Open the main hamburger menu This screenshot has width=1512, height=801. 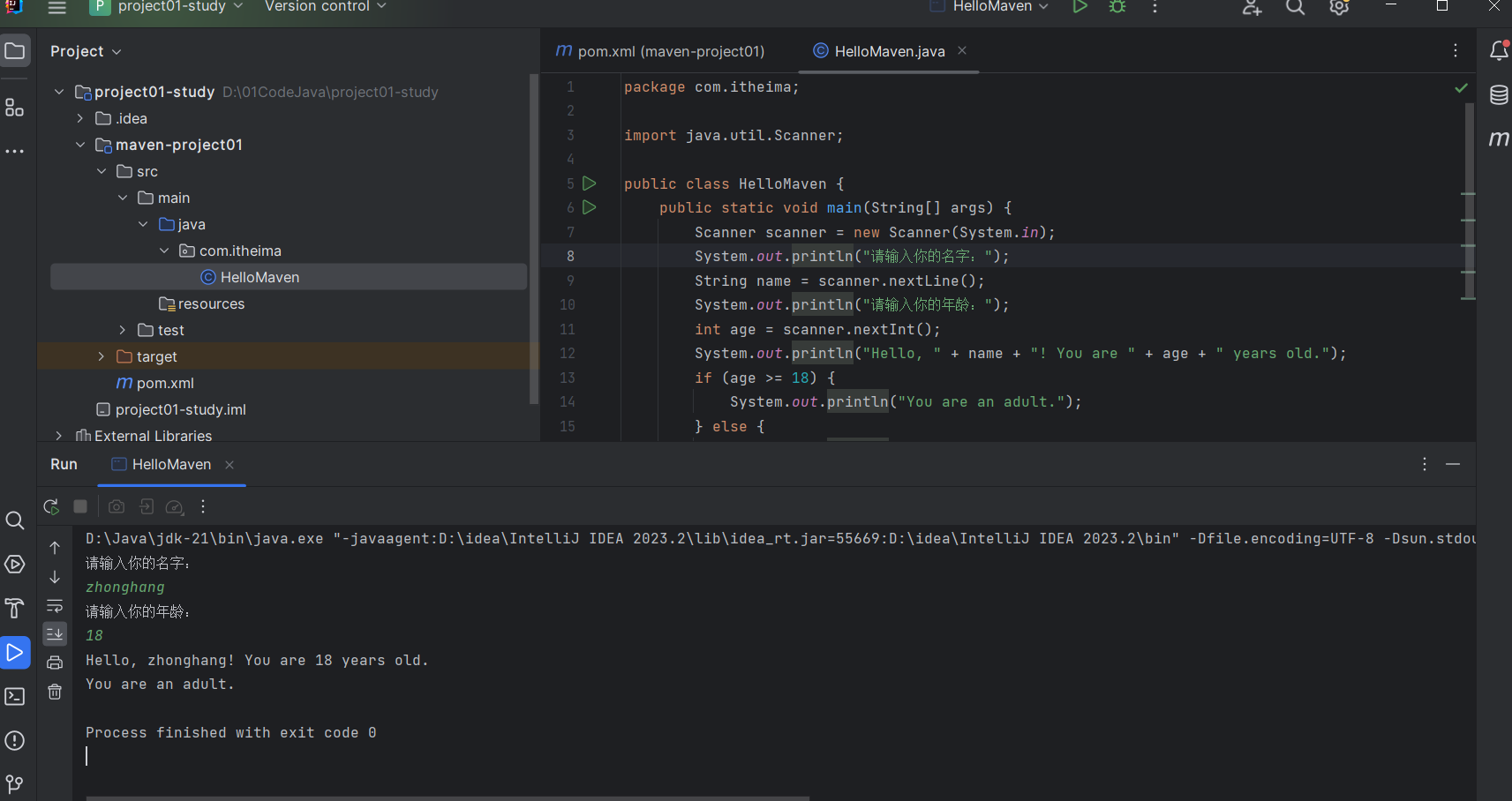click(x=57, y=7)
